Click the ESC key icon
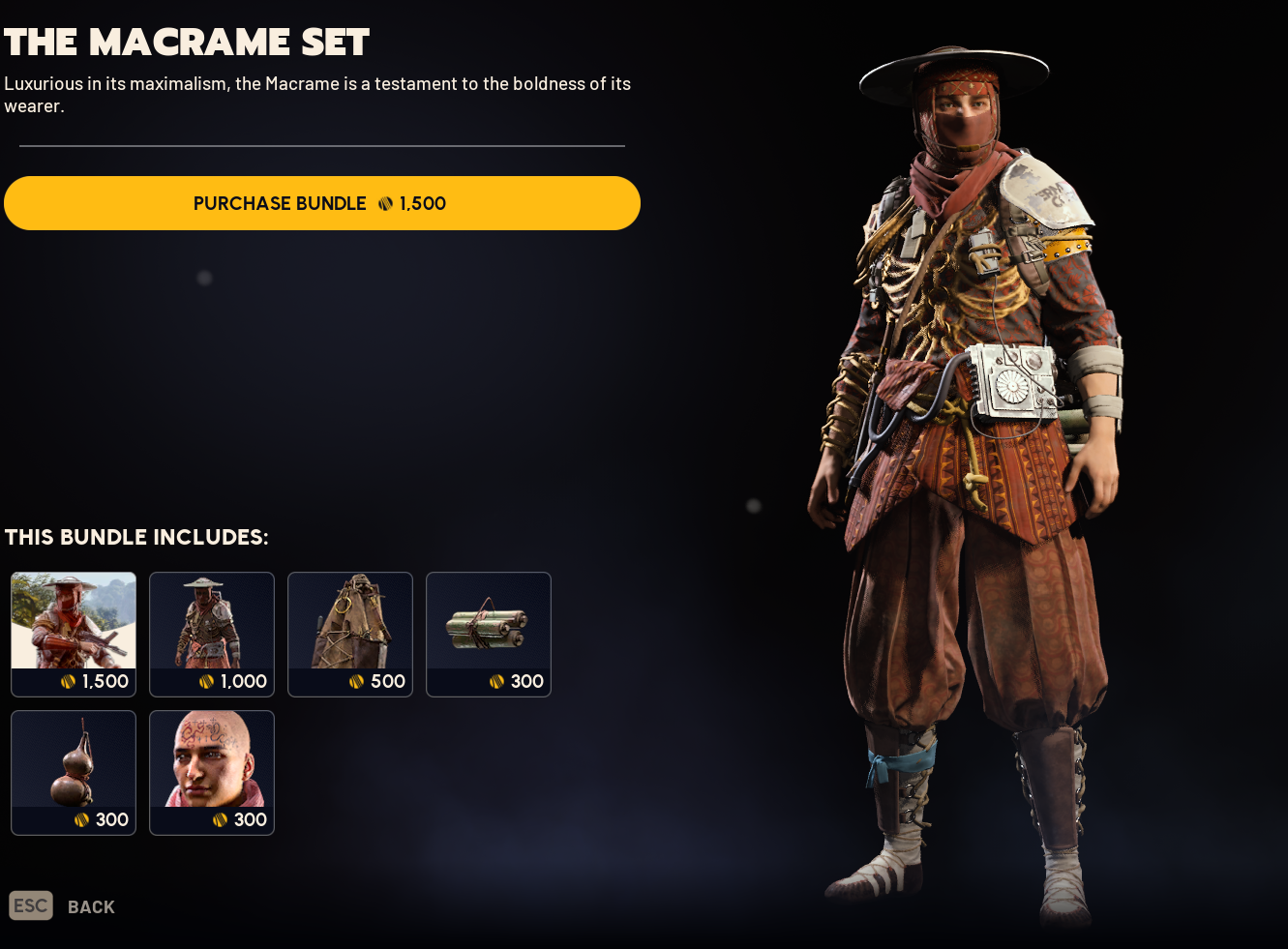 (31, 905)
